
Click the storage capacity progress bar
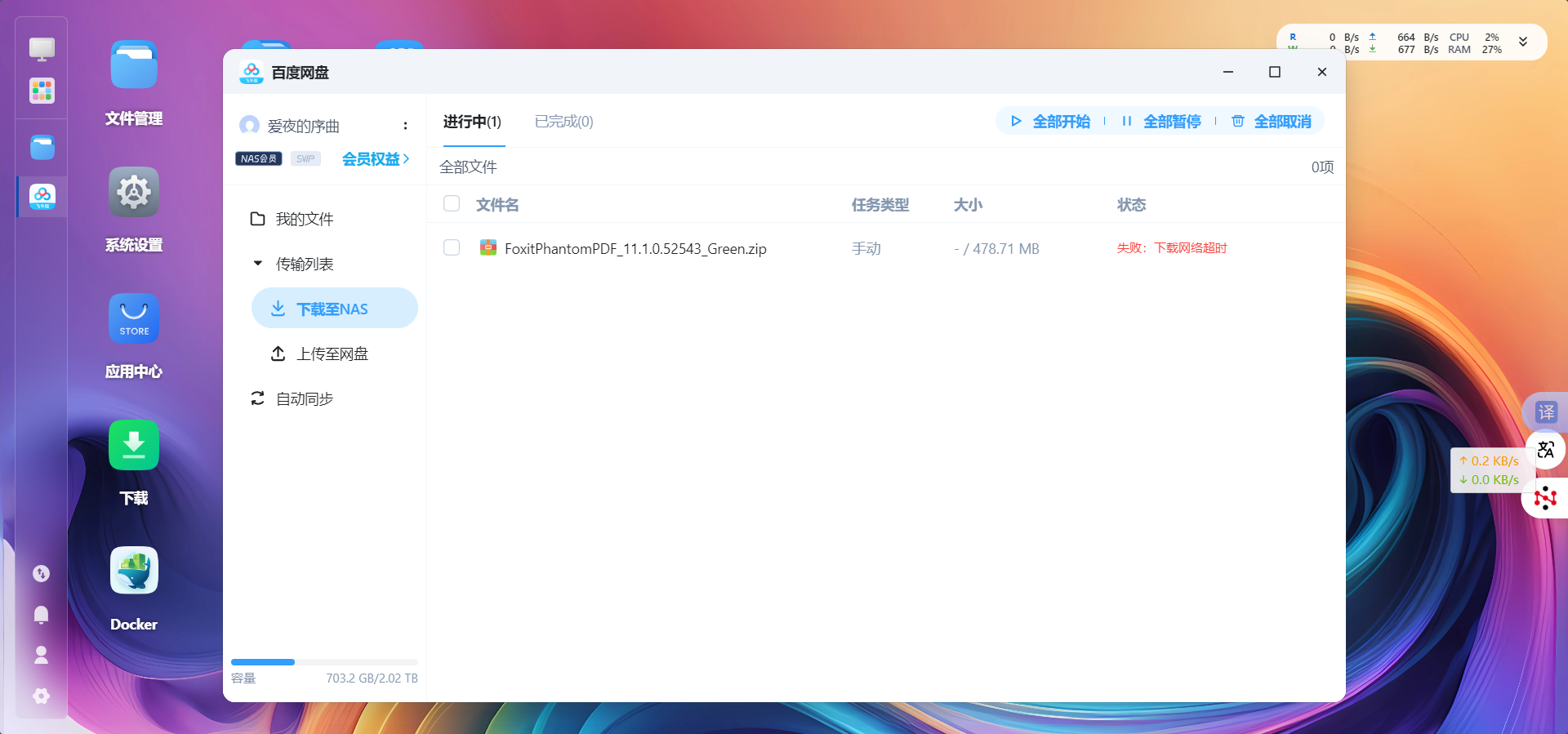click(324, 662)
